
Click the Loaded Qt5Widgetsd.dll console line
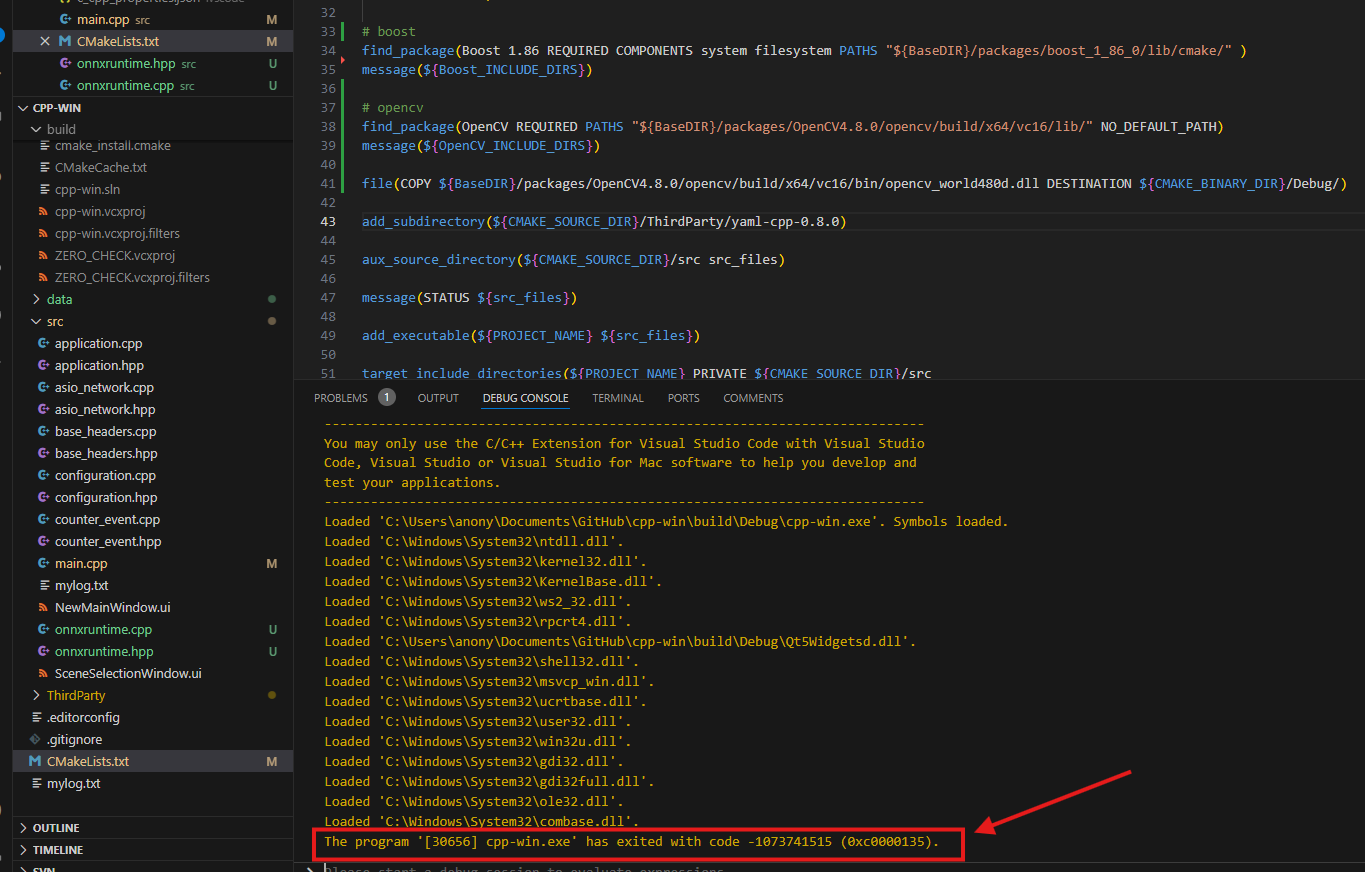(620, 642)
